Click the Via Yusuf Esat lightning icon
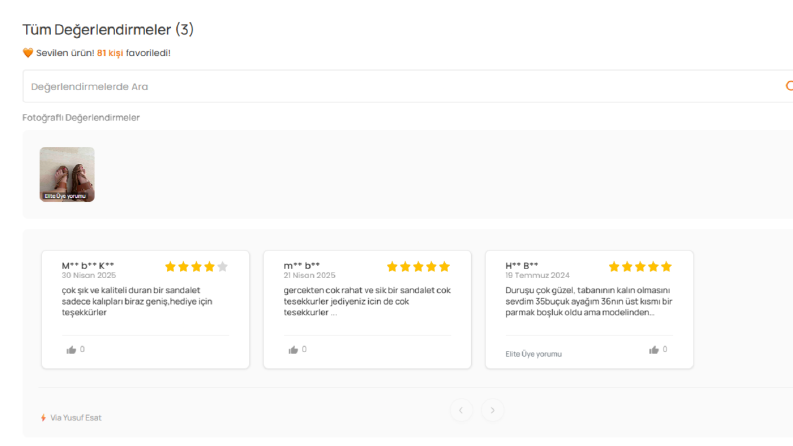Image resolution: width=793 pixels, height=446 pixels. [43, 418]
